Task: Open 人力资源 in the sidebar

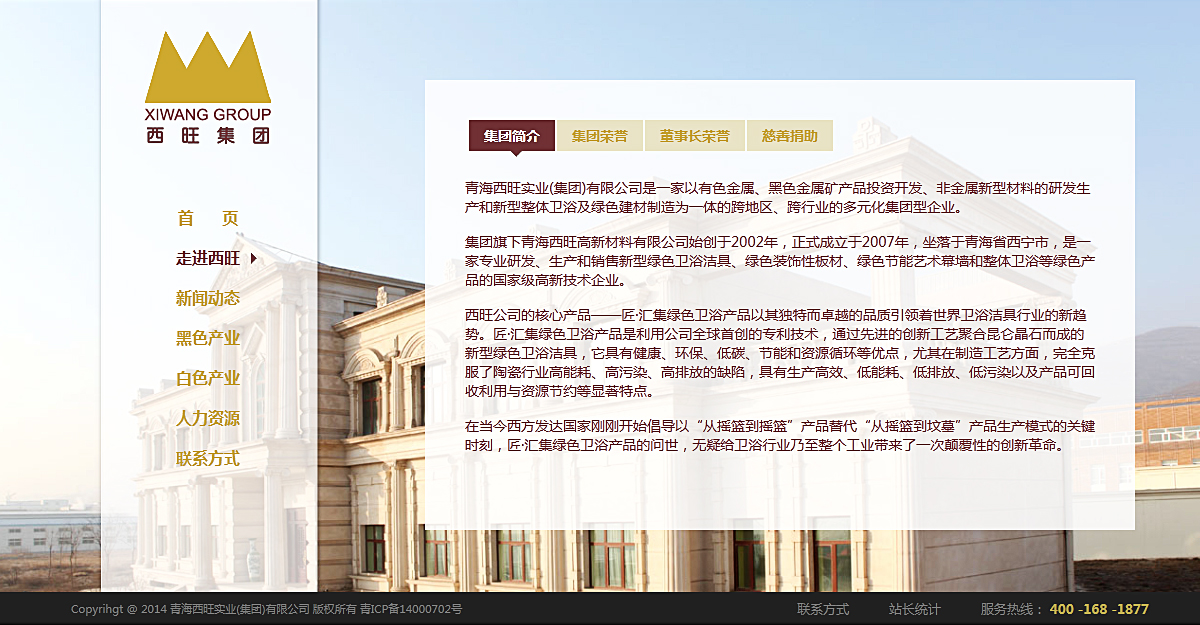Action: 208,418
